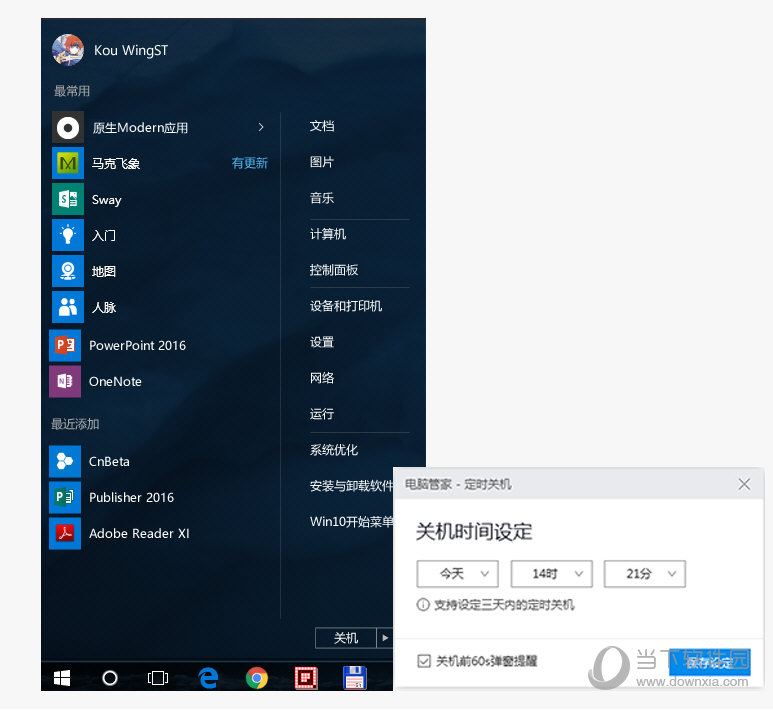Viewport: 773px width, 711px height.
Task: Click the 马克飞象 label
Action: click(116, 164)
